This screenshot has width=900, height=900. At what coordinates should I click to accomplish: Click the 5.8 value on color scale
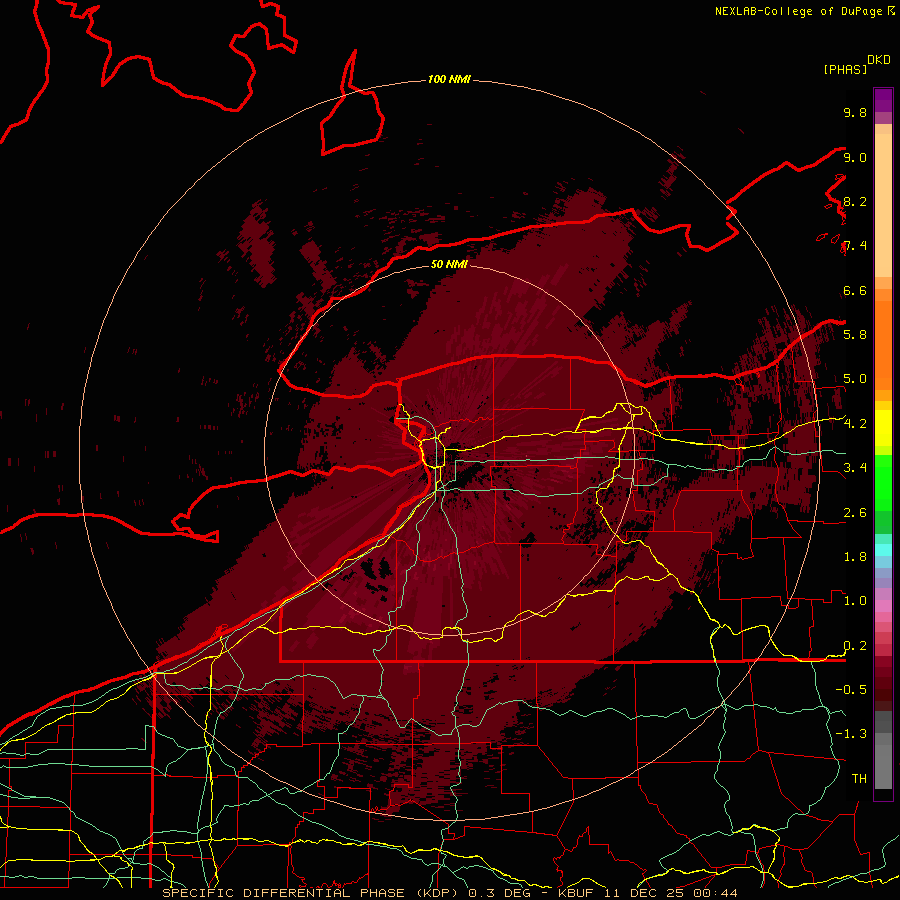(x=855, y=335)
